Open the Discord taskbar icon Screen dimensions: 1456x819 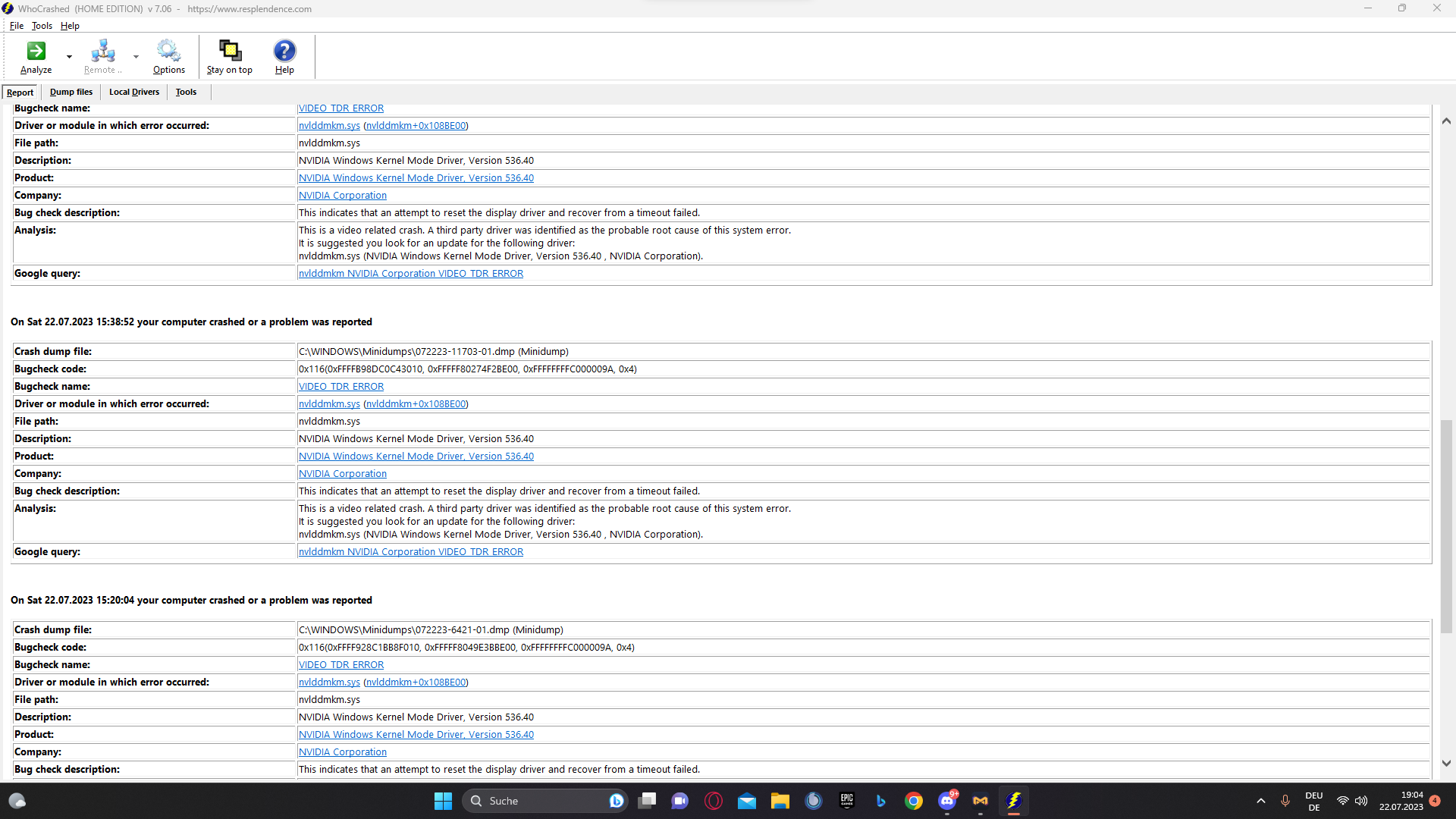pos(947,801)
